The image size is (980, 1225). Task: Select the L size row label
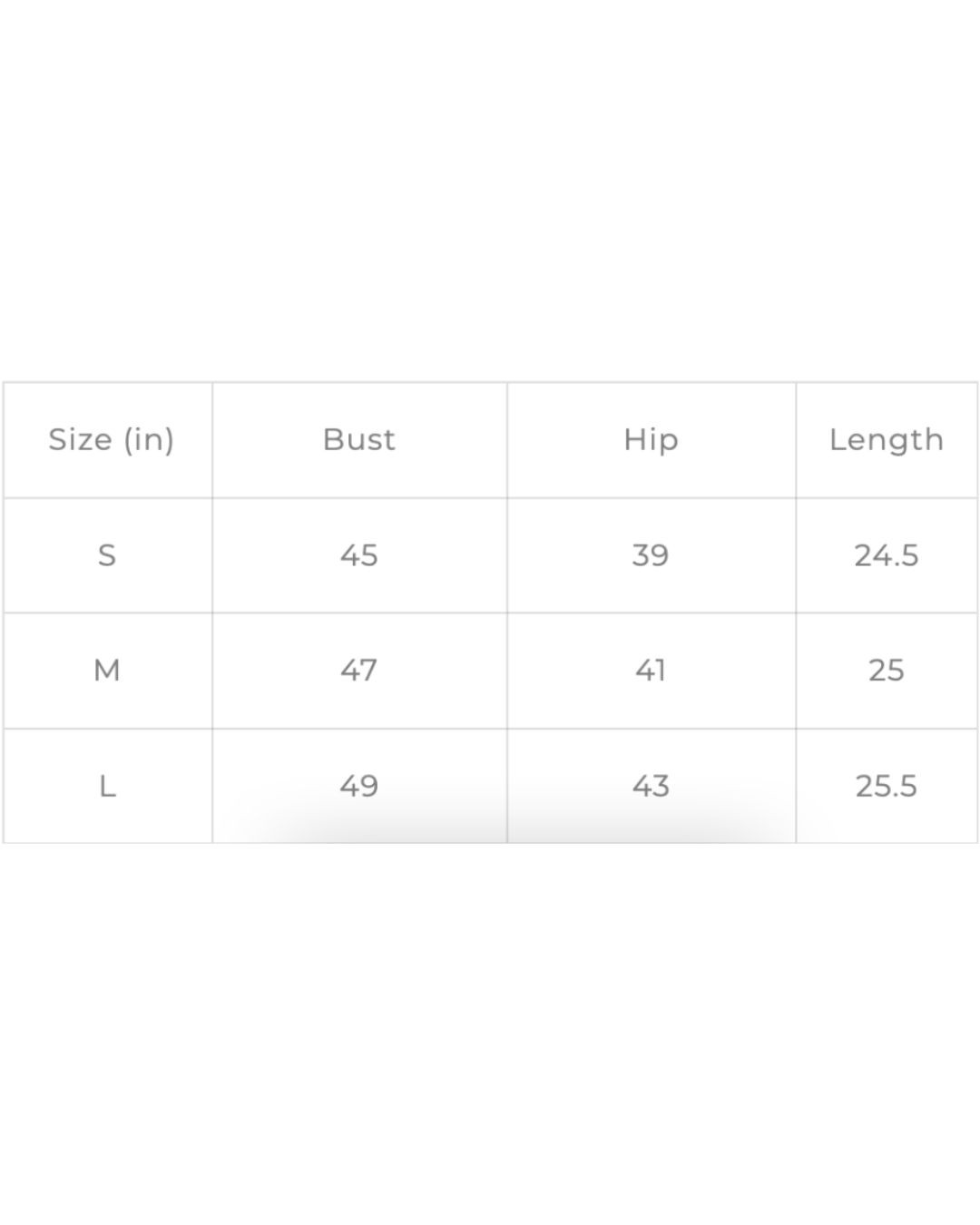[x=107, y=786]
